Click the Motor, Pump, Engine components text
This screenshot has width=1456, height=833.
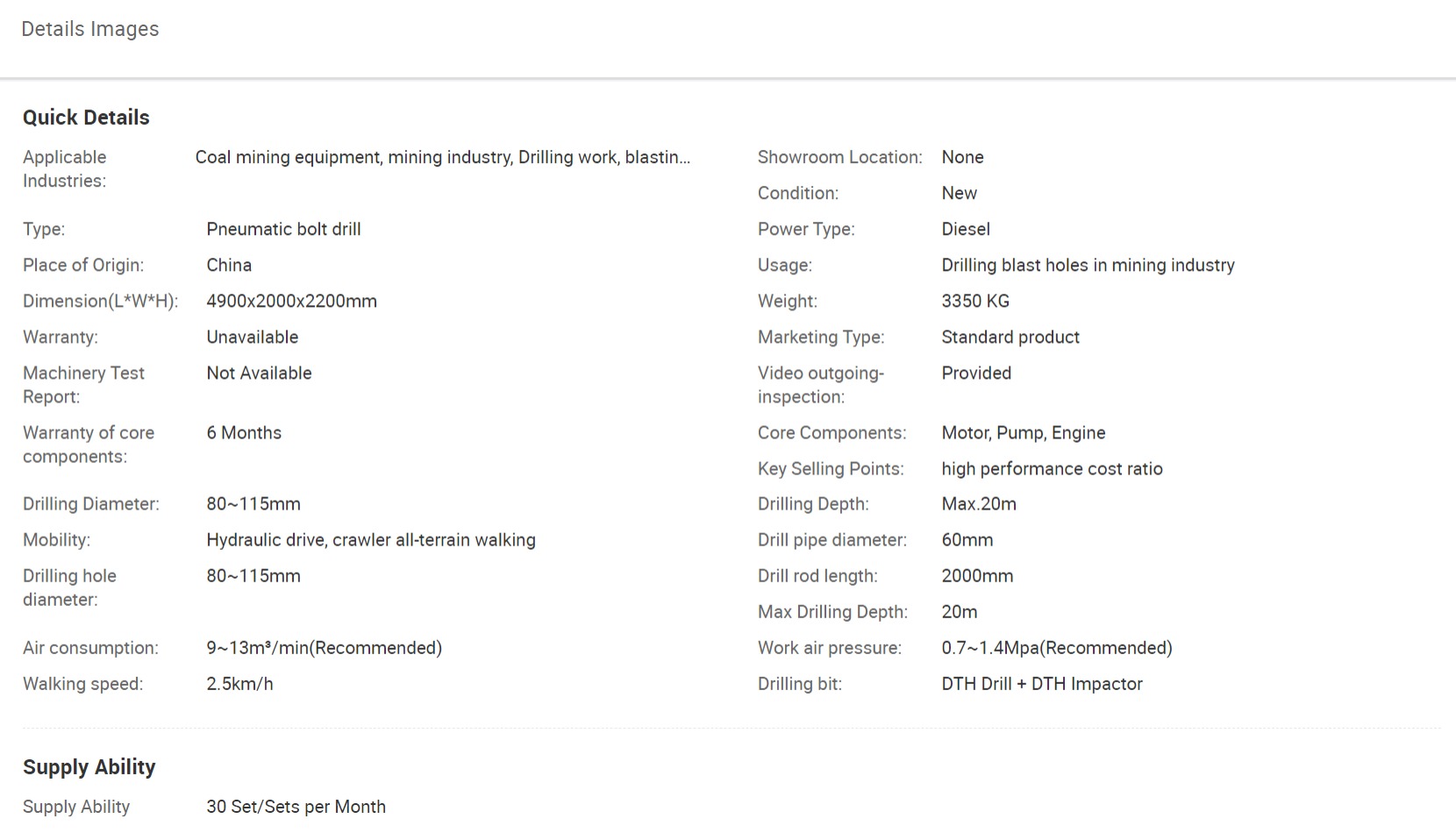1023,432
